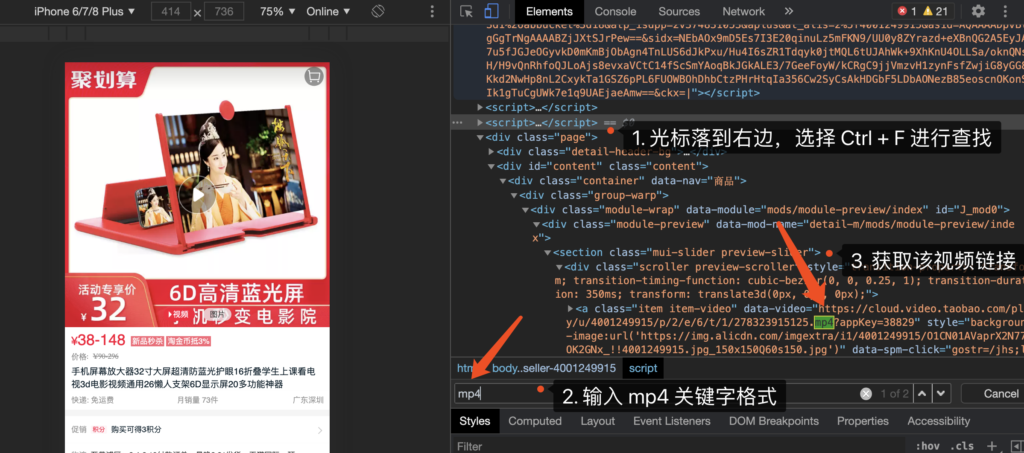Play the product video
Viewport: 1024px width, 453px height.
pos(197,195)
